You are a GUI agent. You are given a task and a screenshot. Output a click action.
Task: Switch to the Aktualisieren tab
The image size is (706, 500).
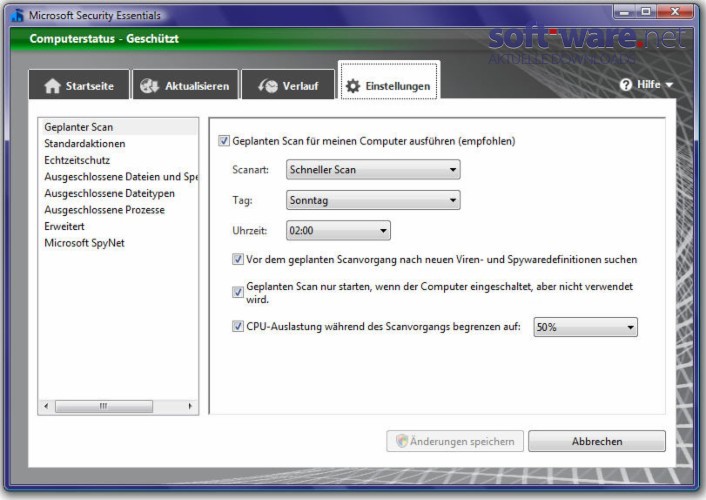click(x=185, y=84)
